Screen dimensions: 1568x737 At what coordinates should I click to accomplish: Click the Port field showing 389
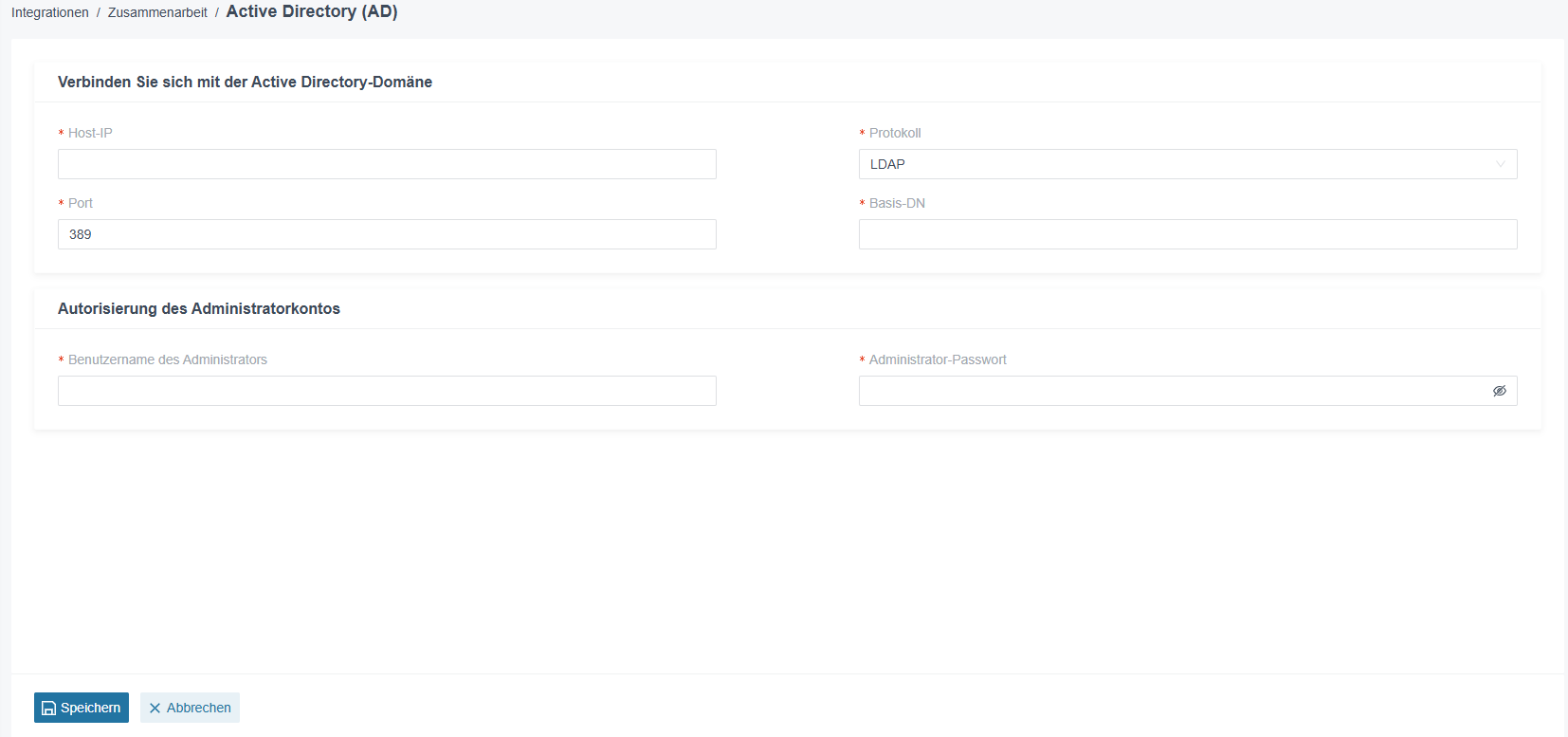pyautogui.click(x=387, y=234)
